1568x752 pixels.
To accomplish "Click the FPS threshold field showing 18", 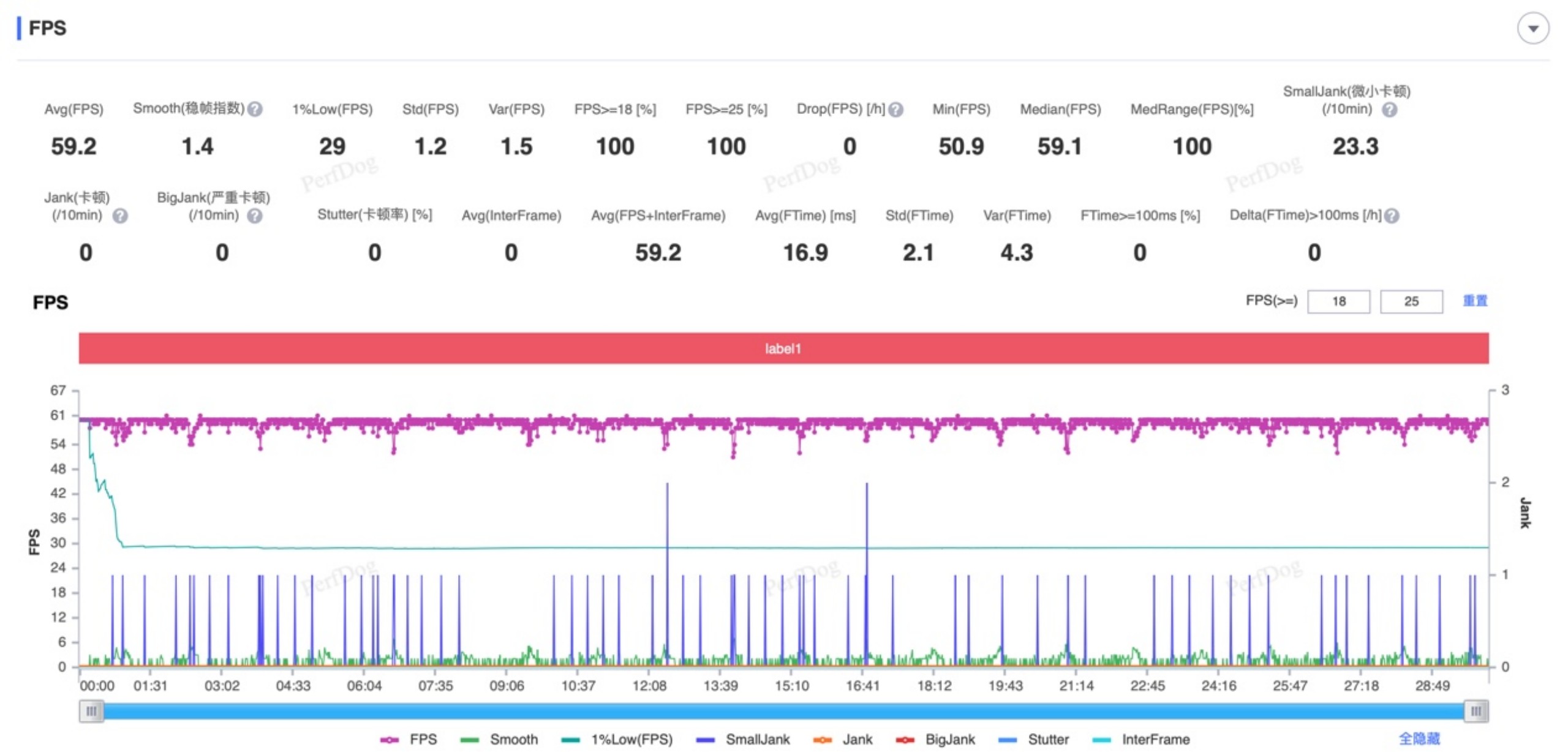I will pyautogui.click(x=1338, y=301).
